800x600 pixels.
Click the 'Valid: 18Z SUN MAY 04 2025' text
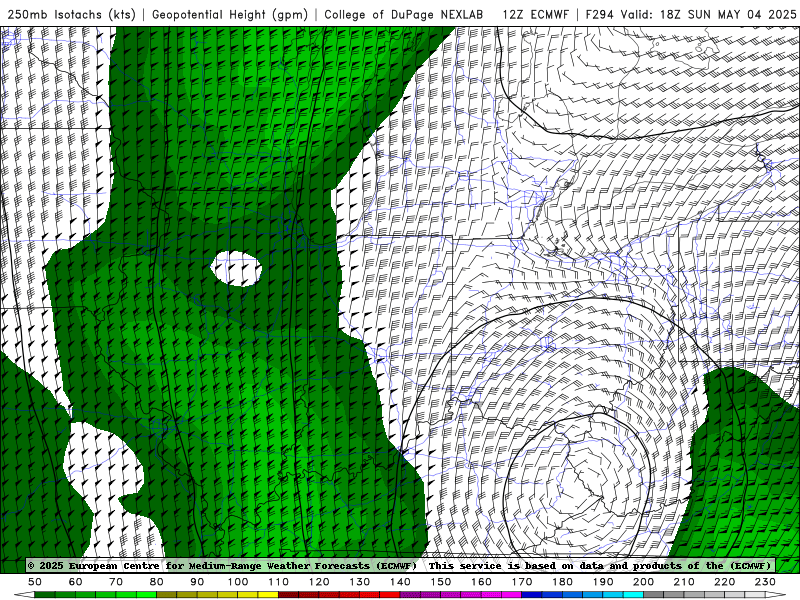pos(709,15)
